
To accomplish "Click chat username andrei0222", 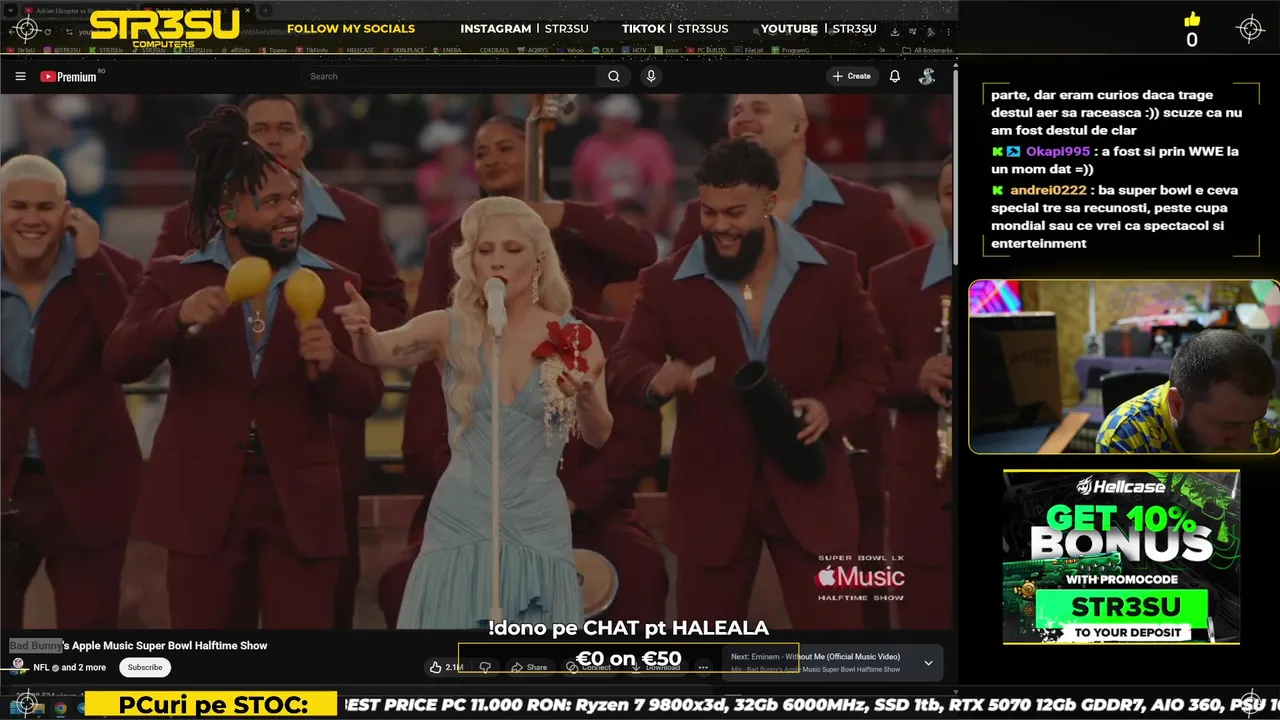I will 1050,189.
